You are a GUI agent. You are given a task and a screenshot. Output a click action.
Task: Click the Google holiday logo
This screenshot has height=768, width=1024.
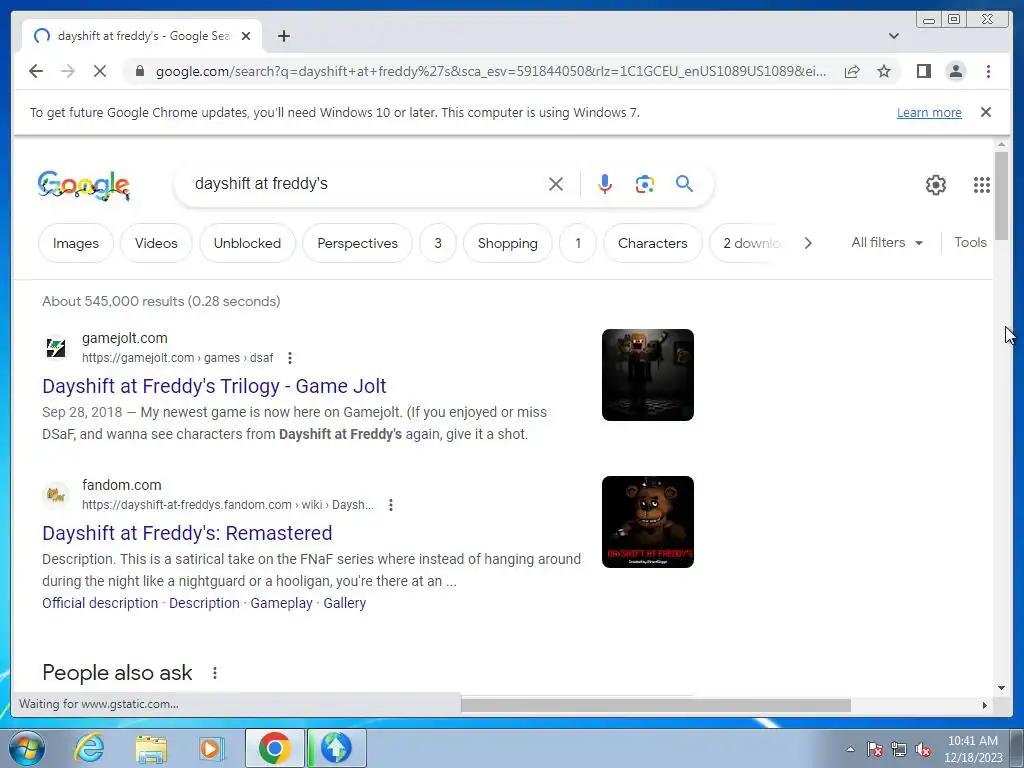tap(84, 185)
